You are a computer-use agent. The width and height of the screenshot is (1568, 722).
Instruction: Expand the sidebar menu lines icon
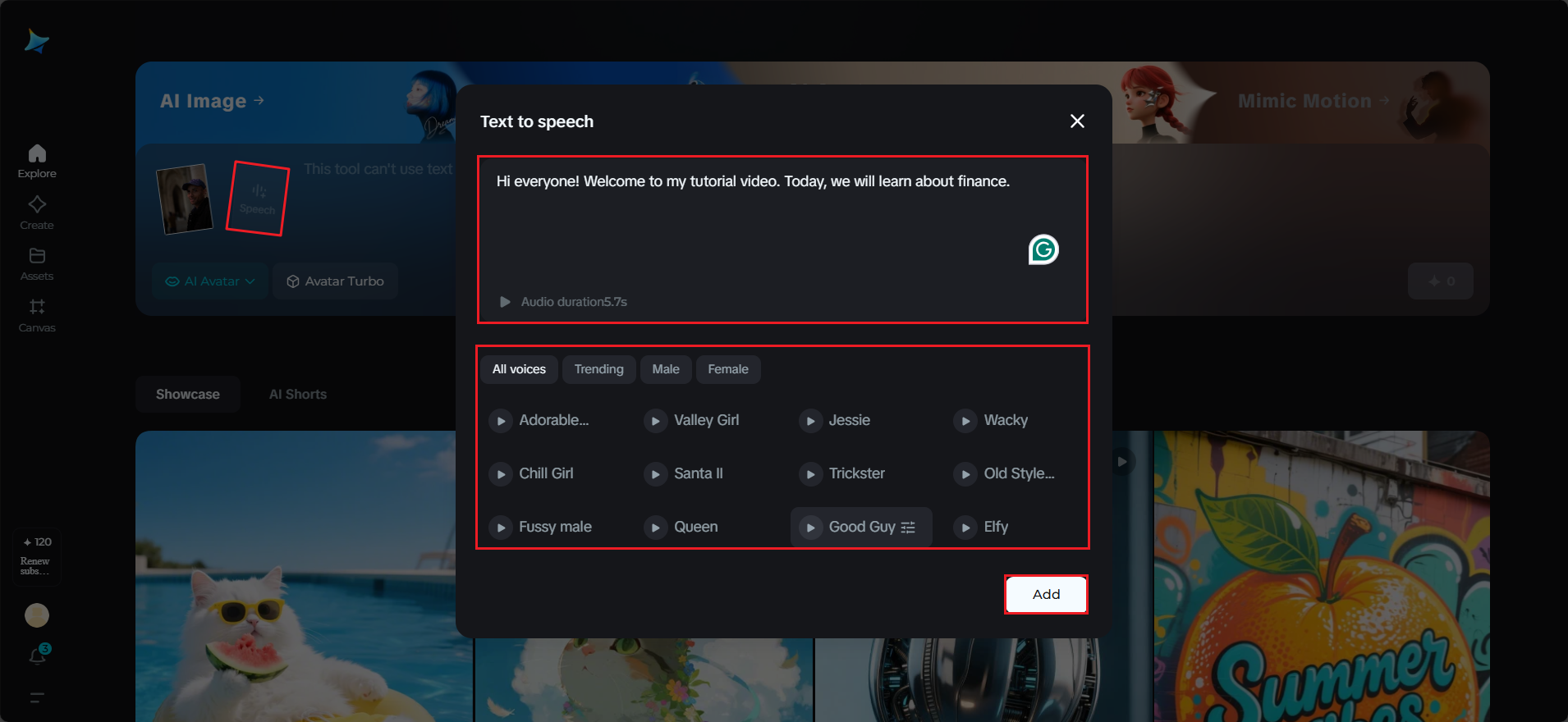(x=37, y=698)
